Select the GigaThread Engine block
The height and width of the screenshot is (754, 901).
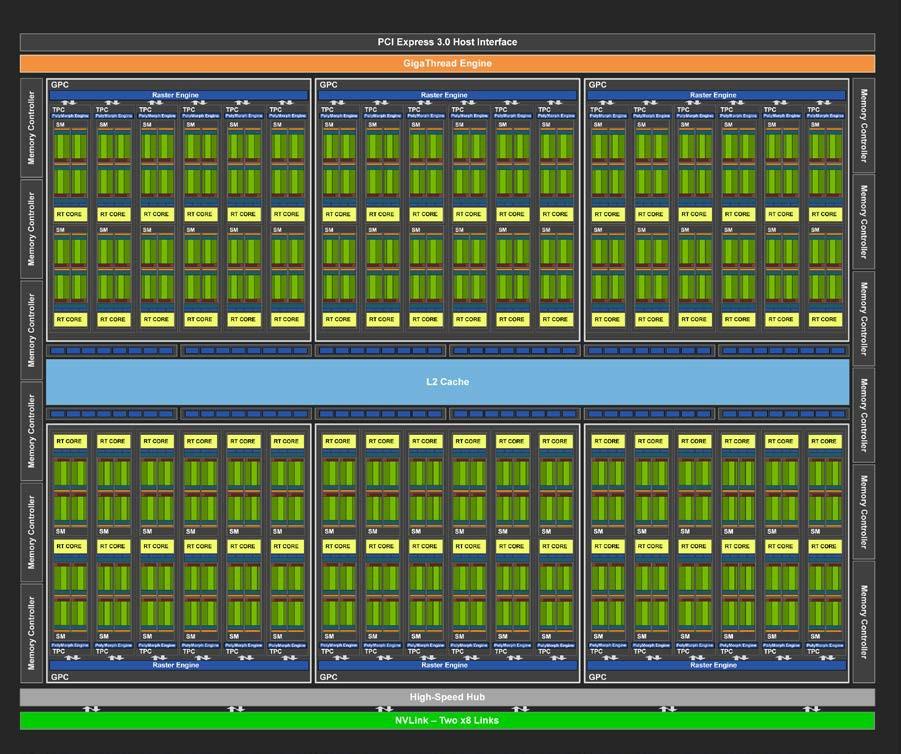450,62
